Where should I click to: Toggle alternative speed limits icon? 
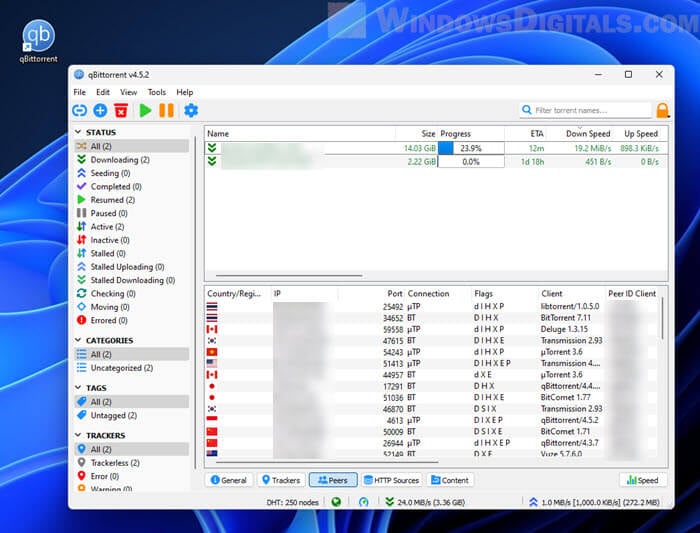[364, 502]
